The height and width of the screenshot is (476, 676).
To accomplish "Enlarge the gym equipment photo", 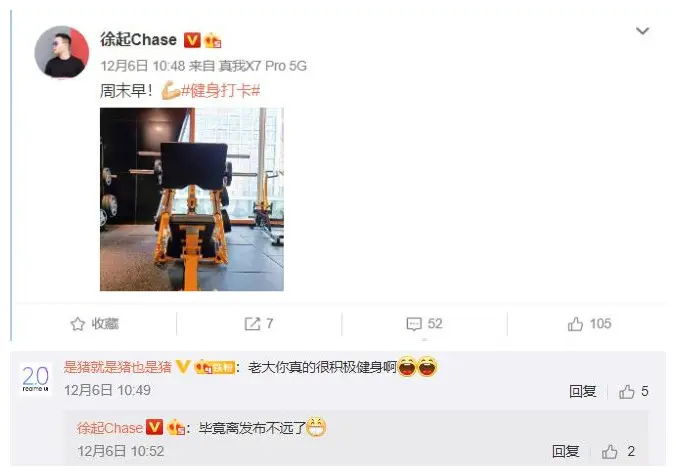I will click(192, 199).
